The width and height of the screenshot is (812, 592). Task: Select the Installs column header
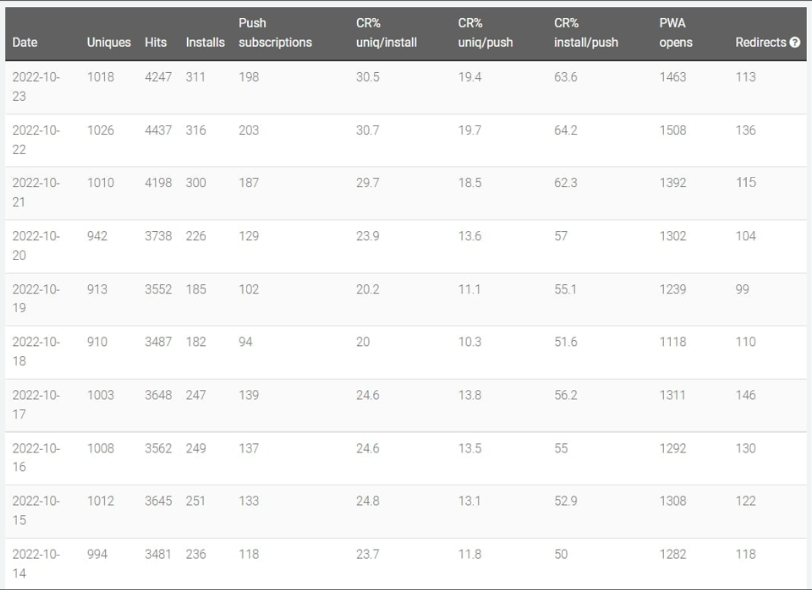[205, 42]
